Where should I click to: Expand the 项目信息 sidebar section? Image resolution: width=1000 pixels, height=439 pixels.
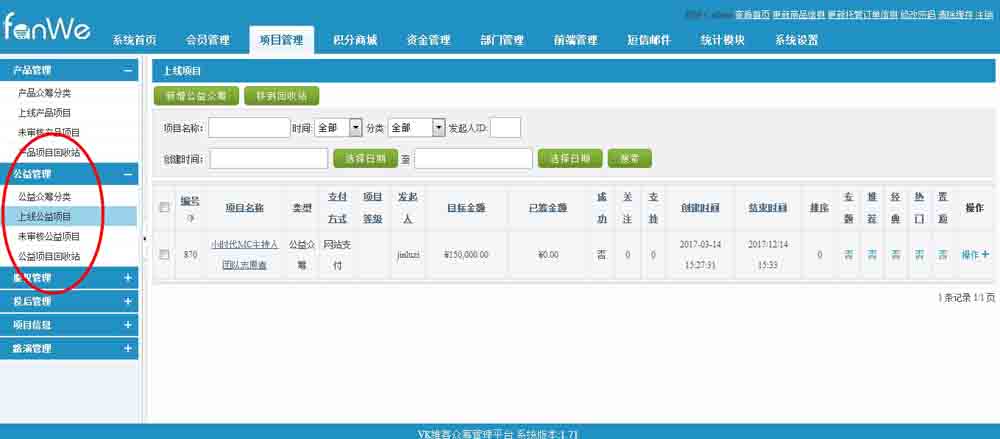pyautogui.click(x=127, y=325)
